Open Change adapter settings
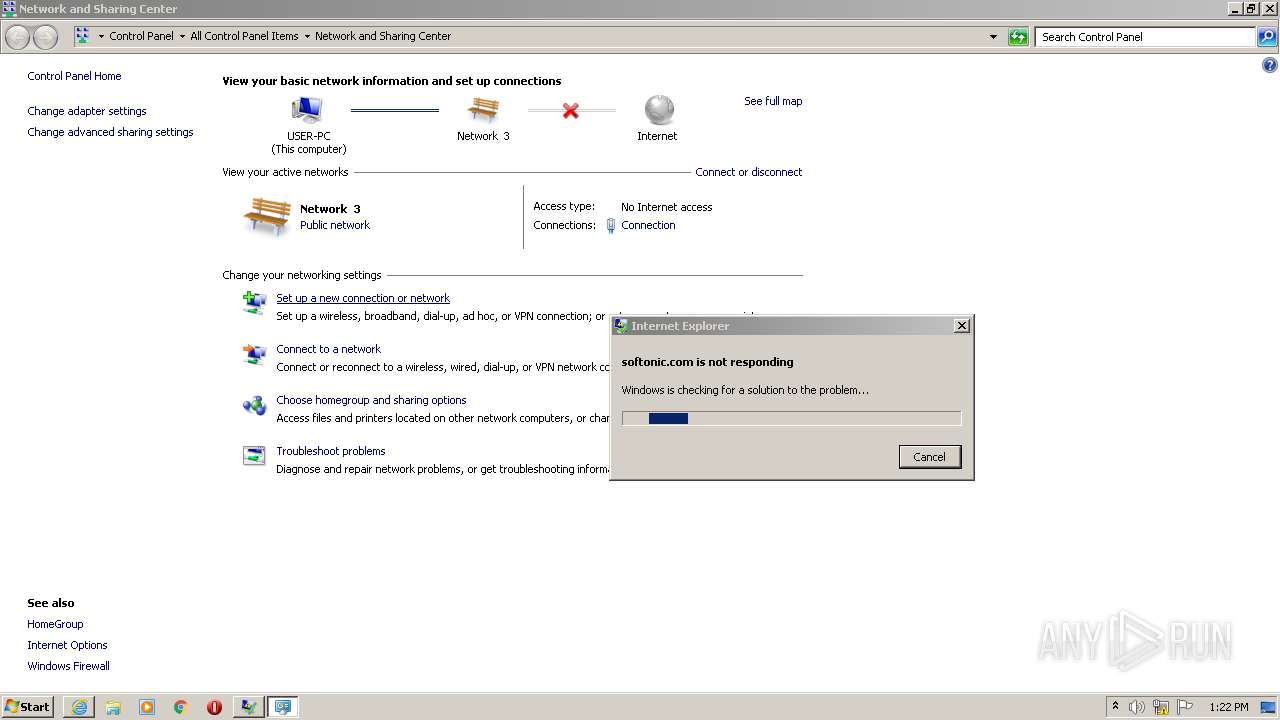 (x=87, y=111)
